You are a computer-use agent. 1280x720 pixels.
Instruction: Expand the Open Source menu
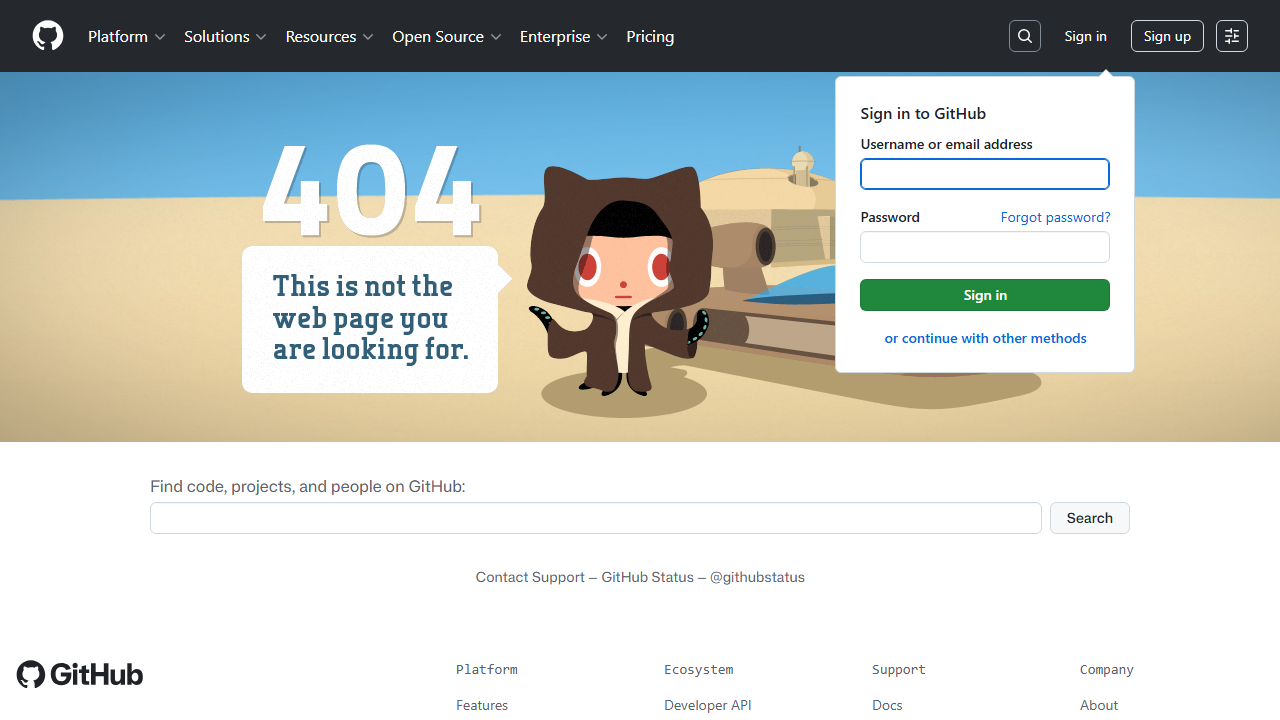(x=446, y=36)
